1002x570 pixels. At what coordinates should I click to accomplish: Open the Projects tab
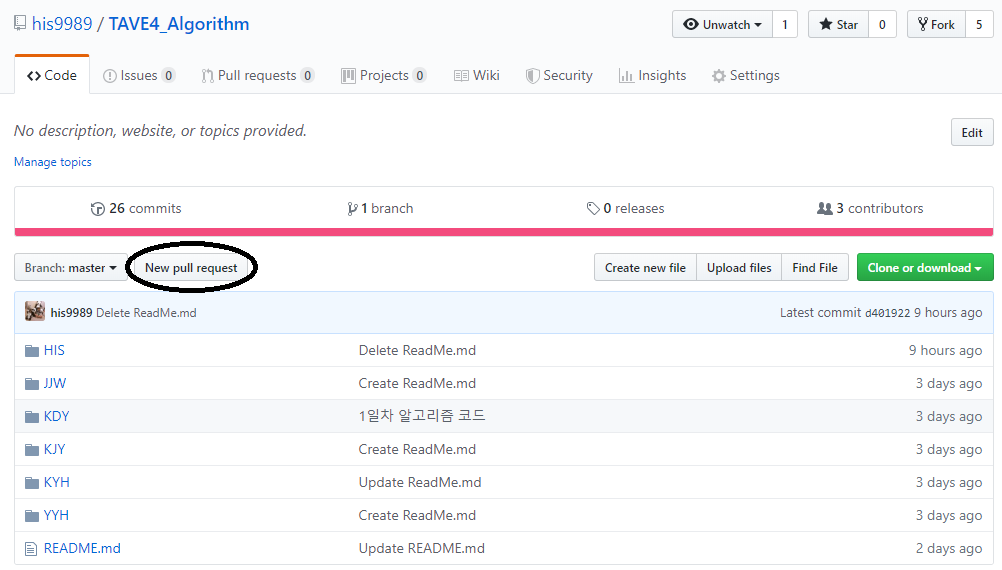tap(383, 75)
